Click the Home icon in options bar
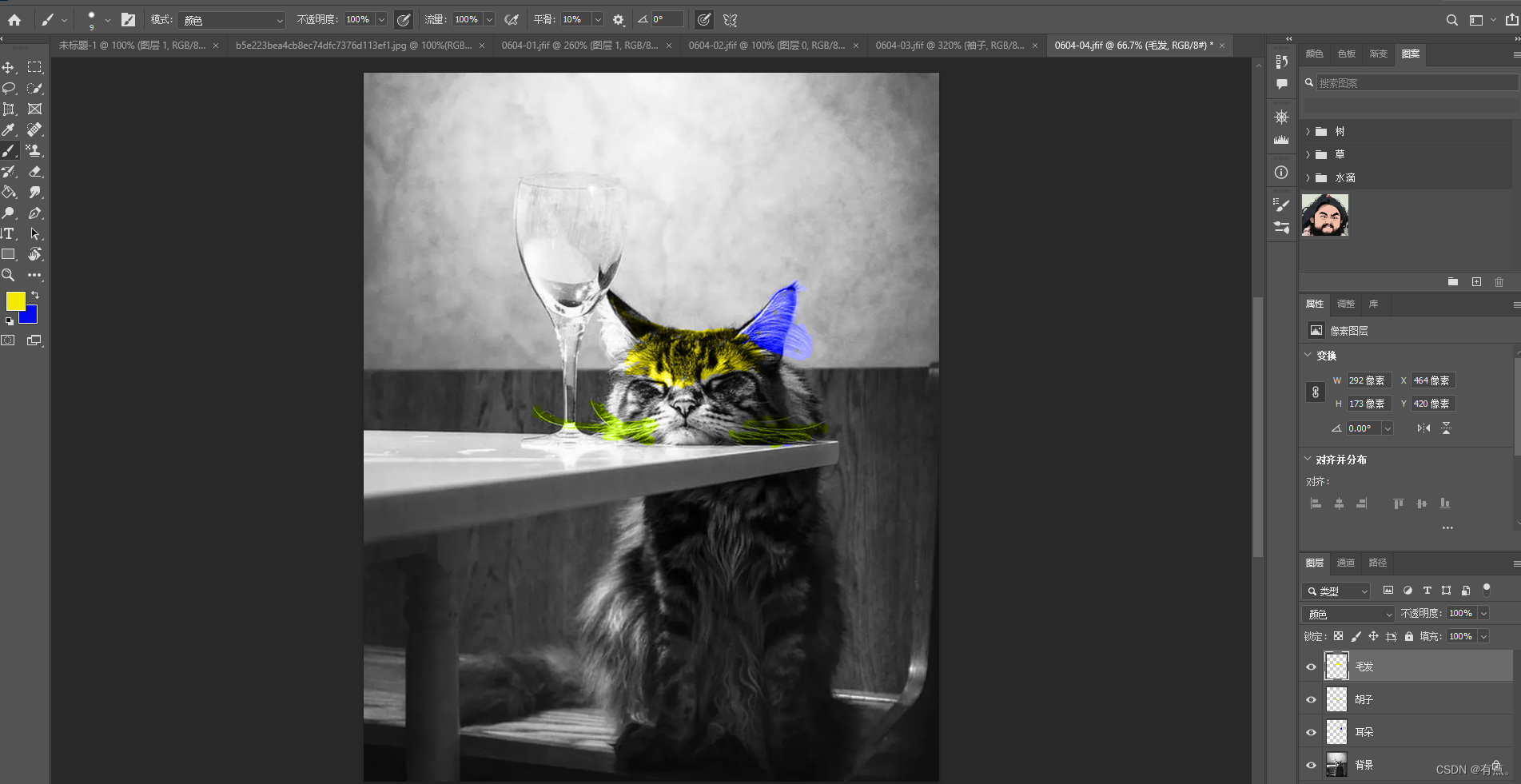This screenshot has width=1521, height=784. coord(14,20)
